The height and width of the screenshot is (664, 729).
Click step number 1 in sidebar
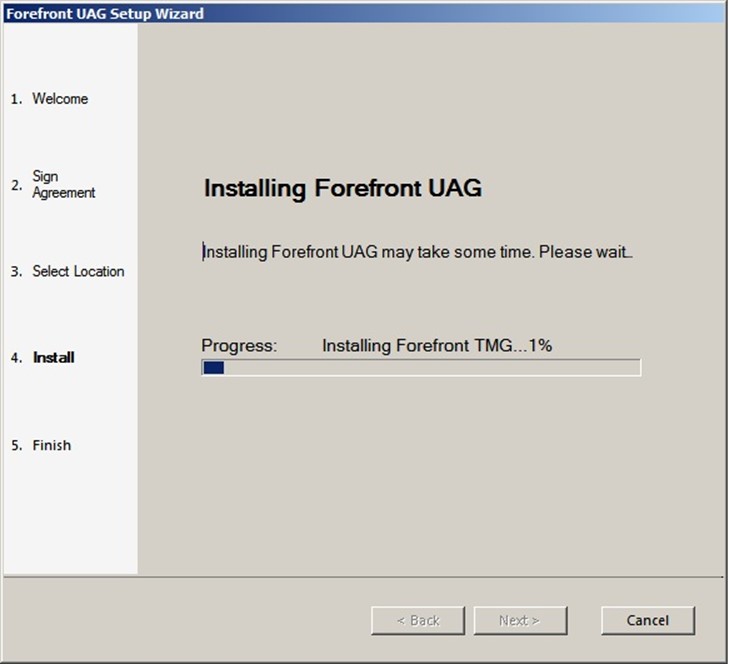tap(16, 99)
